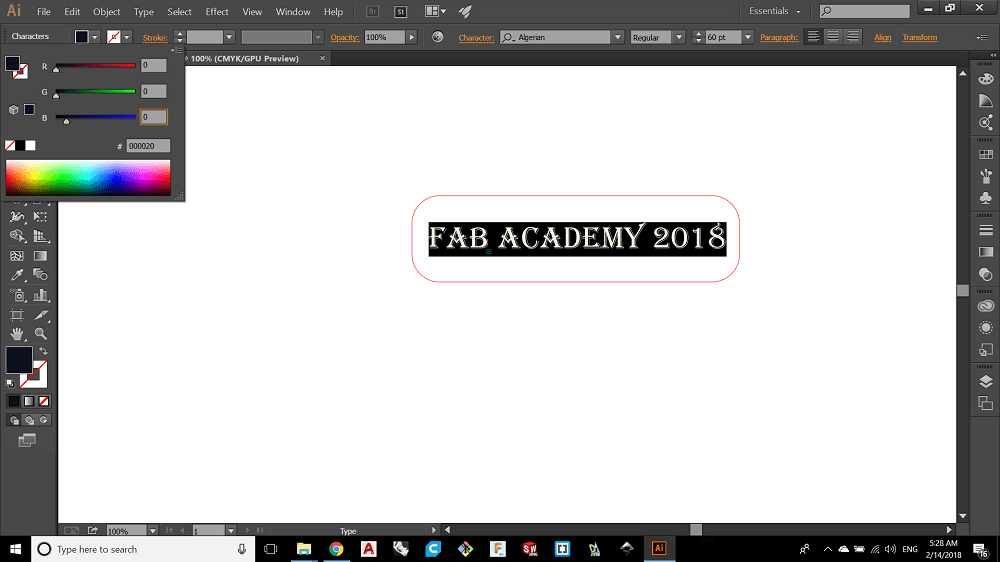Open the Color panel palette icon

tap(985, 79)
